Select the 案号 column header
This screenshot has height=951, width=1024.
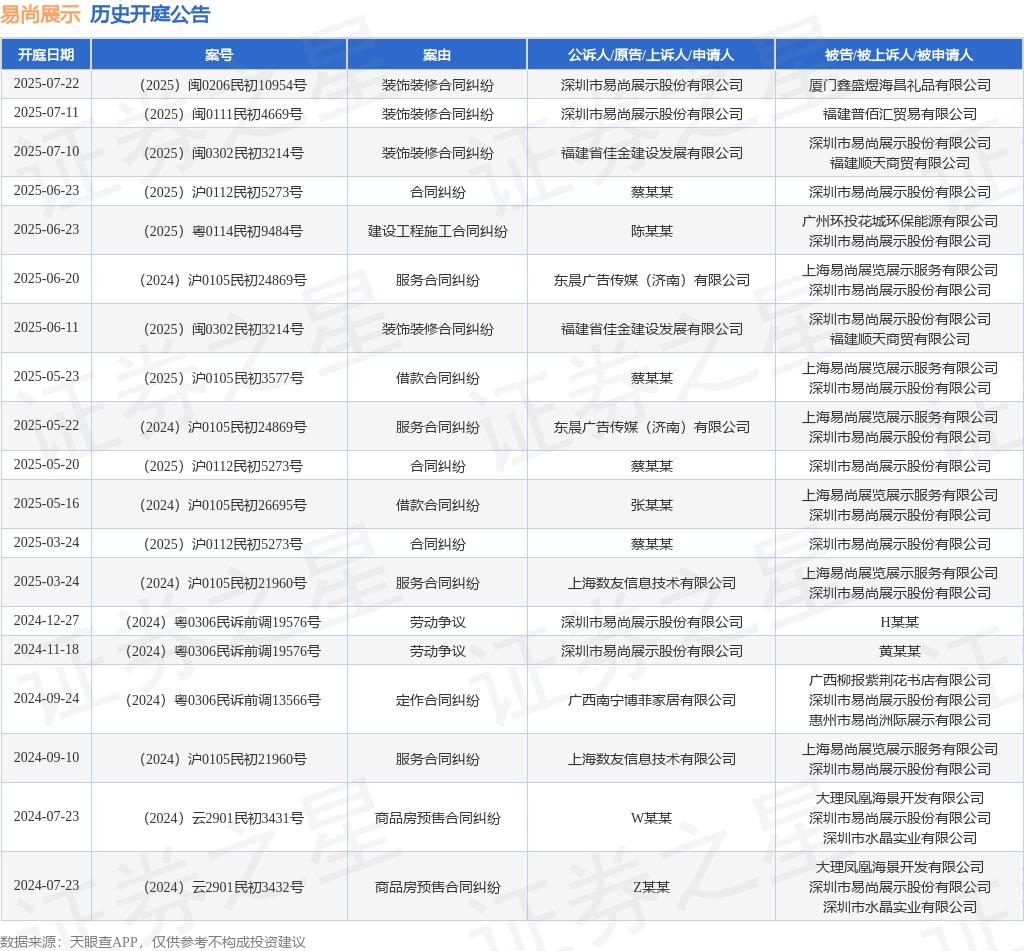219,55
